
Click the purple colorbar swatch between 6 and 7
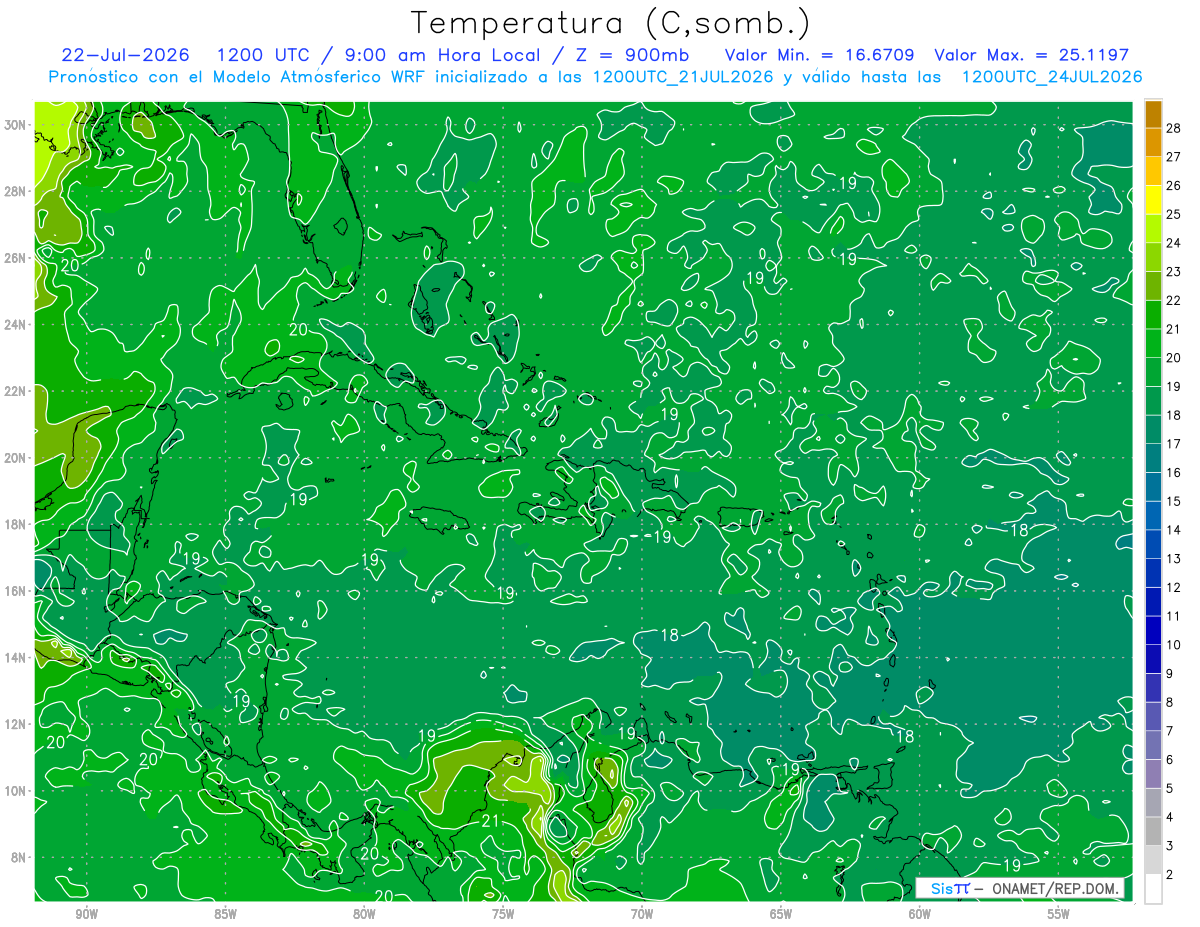[1153, 746]
